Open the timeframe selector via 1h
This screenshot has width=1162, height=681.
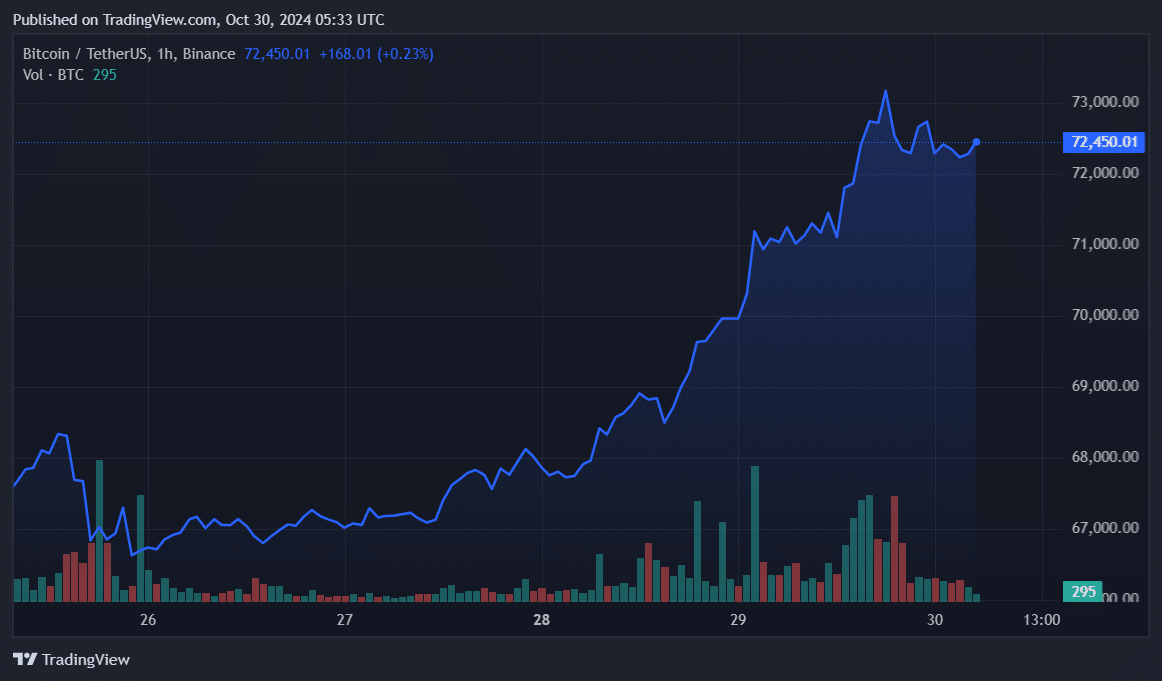coord(167,53)
